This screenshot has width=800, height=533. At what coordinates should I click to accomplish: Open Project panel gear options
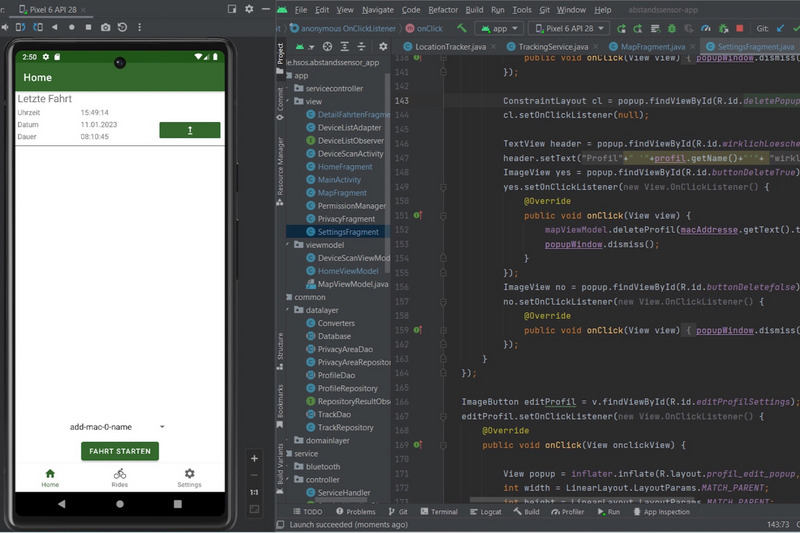pyautogui.click(x=383, y=46)
